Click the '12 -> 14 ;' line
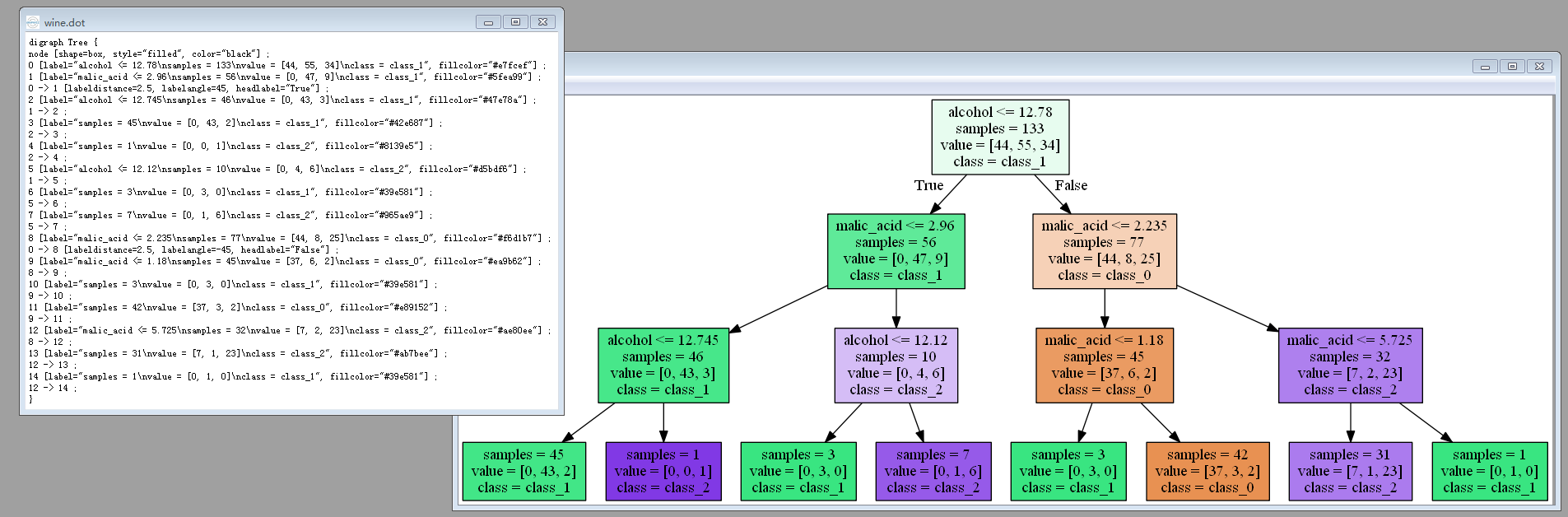Viewport: 1568px width, 517px height. coord(53,388)
